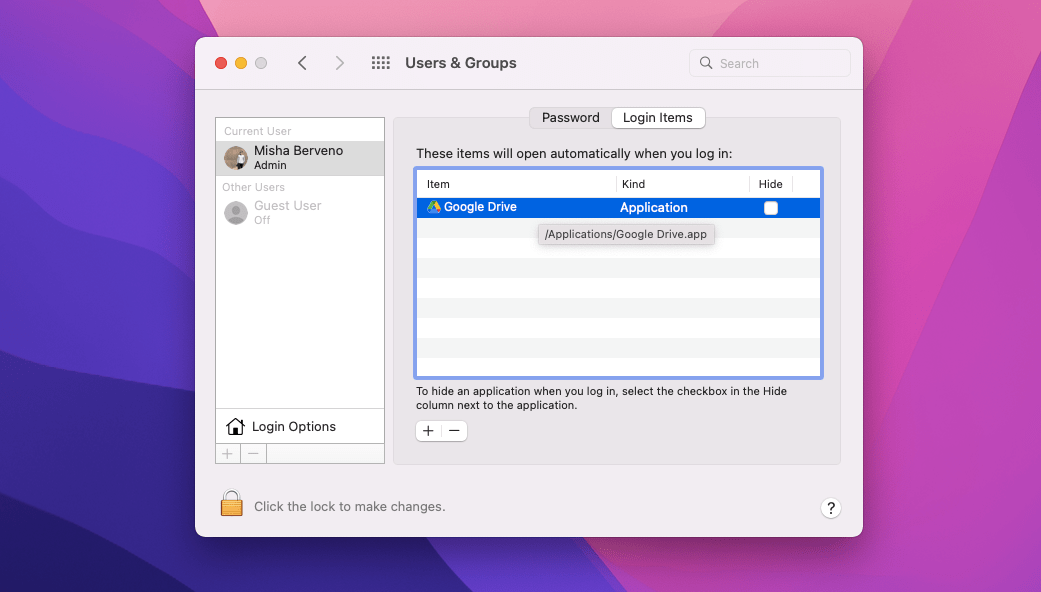Click the house icon next to Login Options
The height and width of the screenshot is (592, 1041).
(235, 426)
